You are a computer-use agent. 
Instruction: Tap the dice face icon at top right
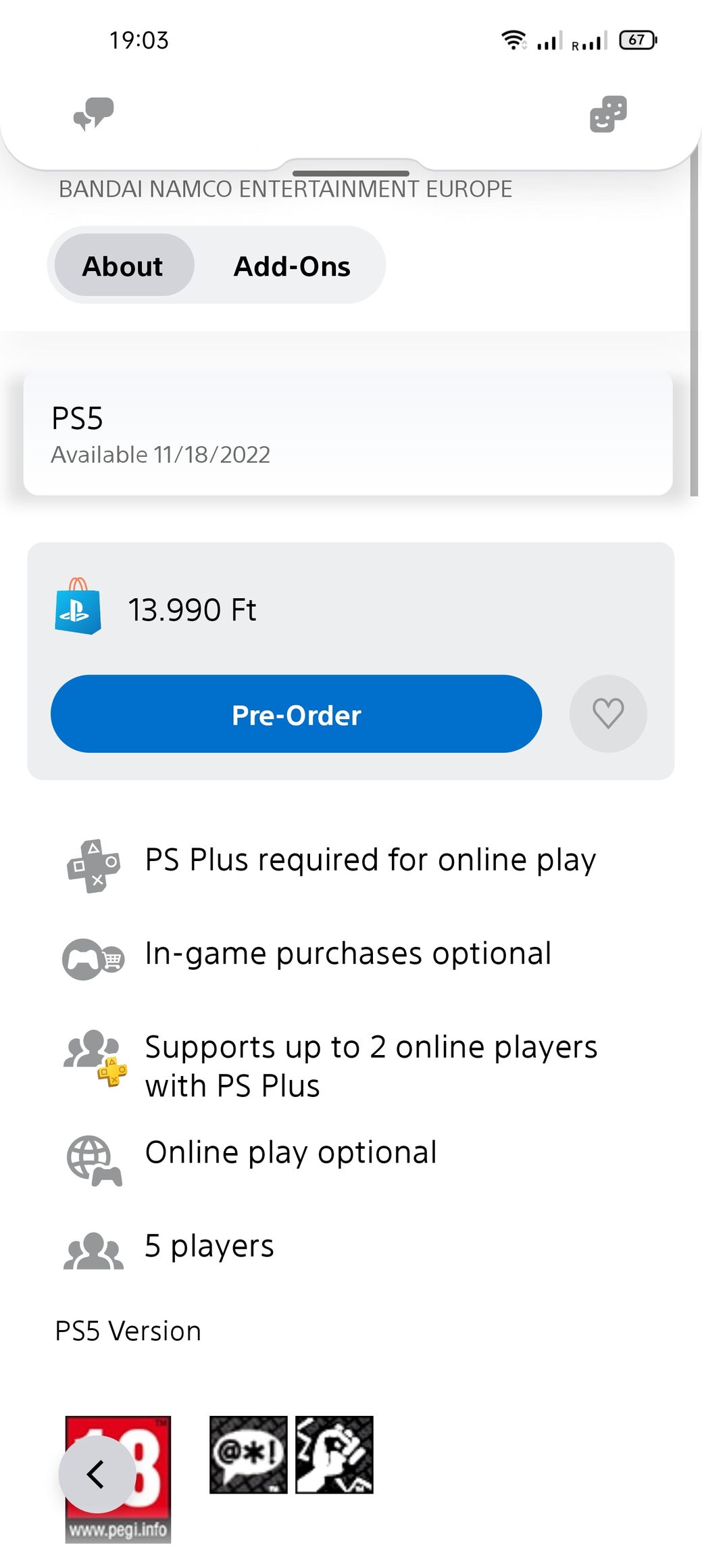pyautogui.click(x=608, y=114)
